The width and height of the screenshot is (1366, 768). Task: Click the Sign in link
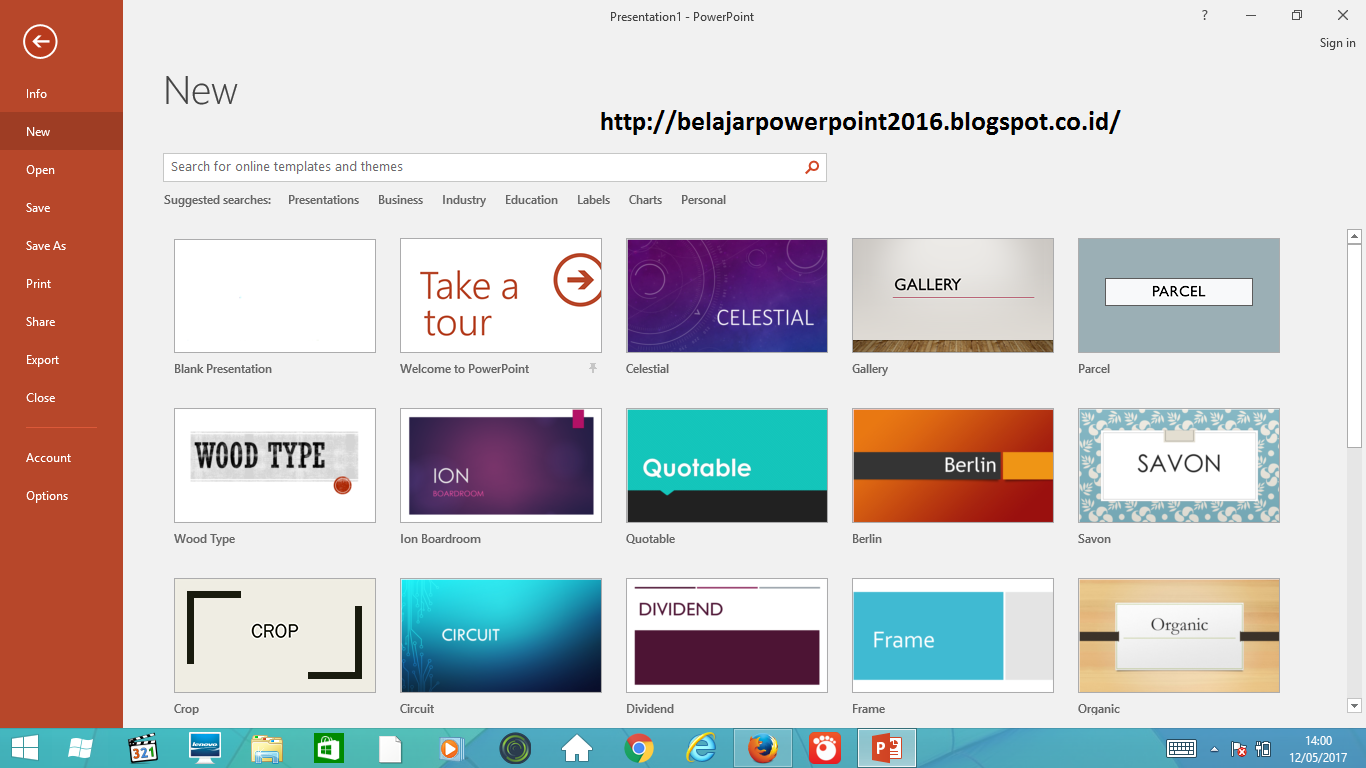pos(1337,42)
